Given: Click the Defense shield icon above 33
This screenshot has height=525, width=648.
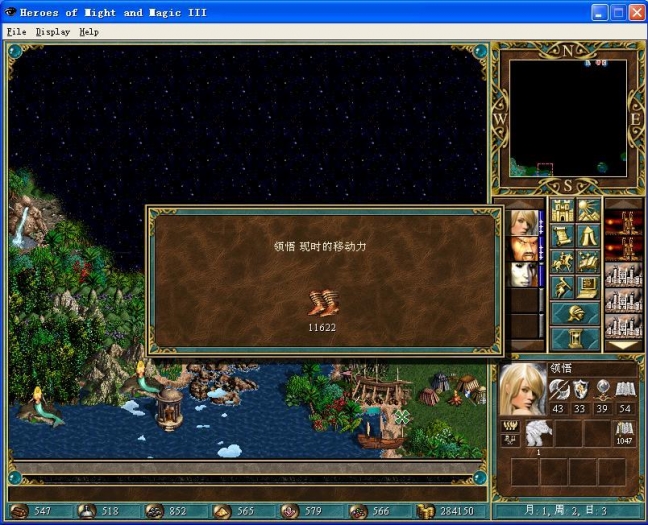Looking at the screenshot, I should [580, 390].
